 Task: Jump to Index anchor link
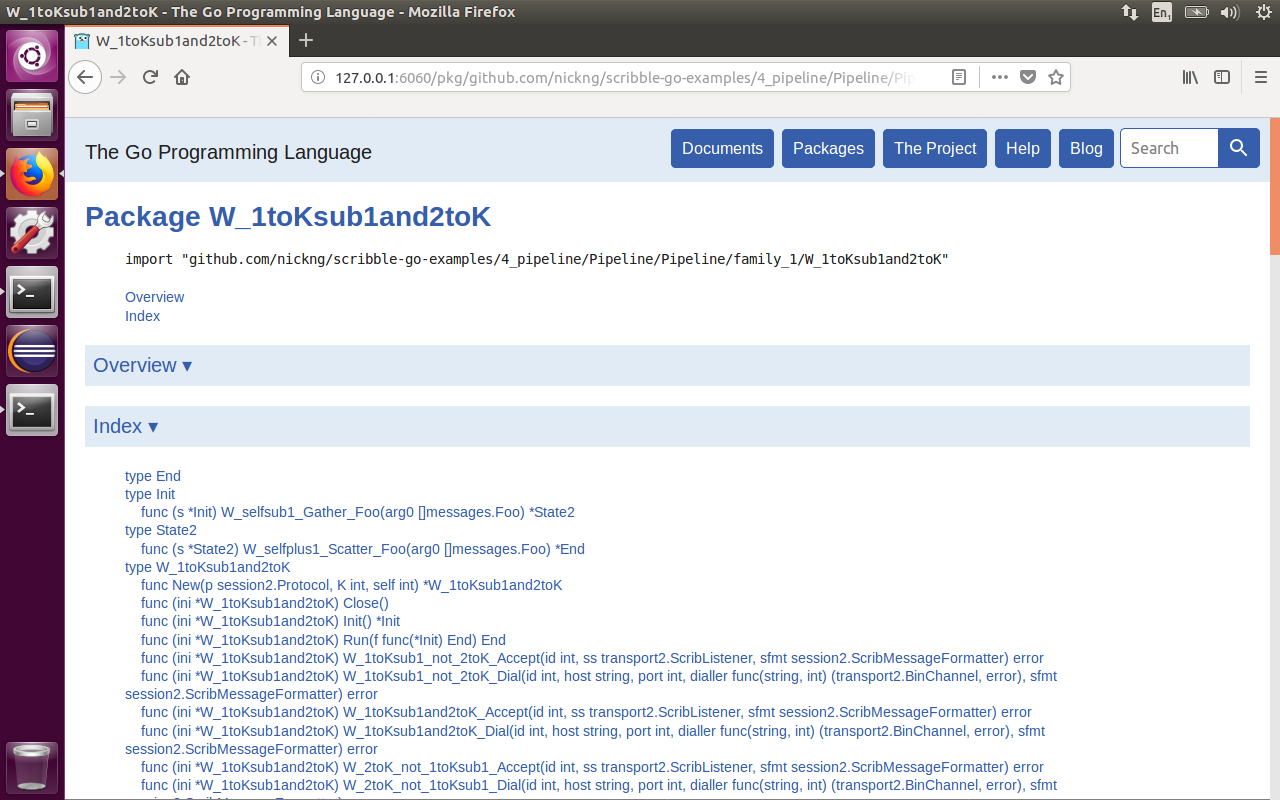(x=142, y=316)
